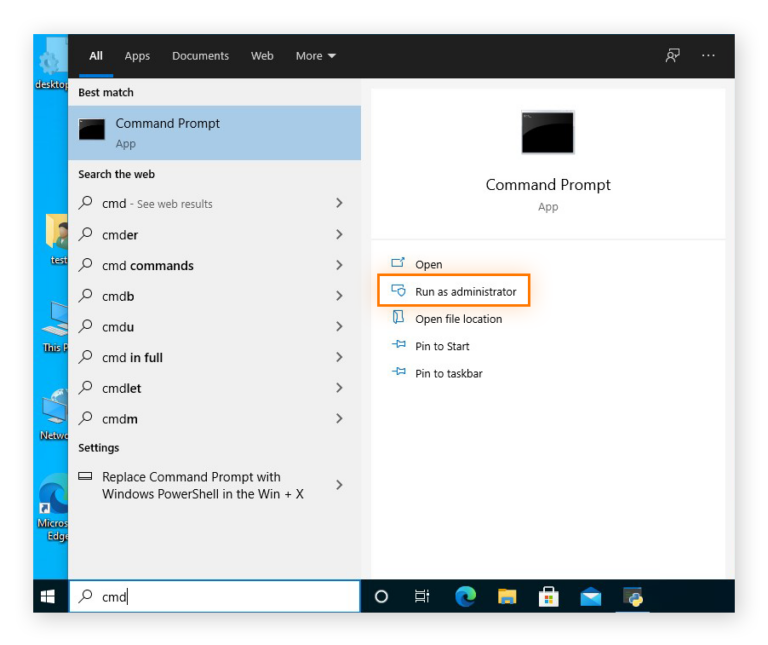This screenshot has height=645, width=768.
Task: Expand the cmd commands suggestion arrow
Action: 339,265
